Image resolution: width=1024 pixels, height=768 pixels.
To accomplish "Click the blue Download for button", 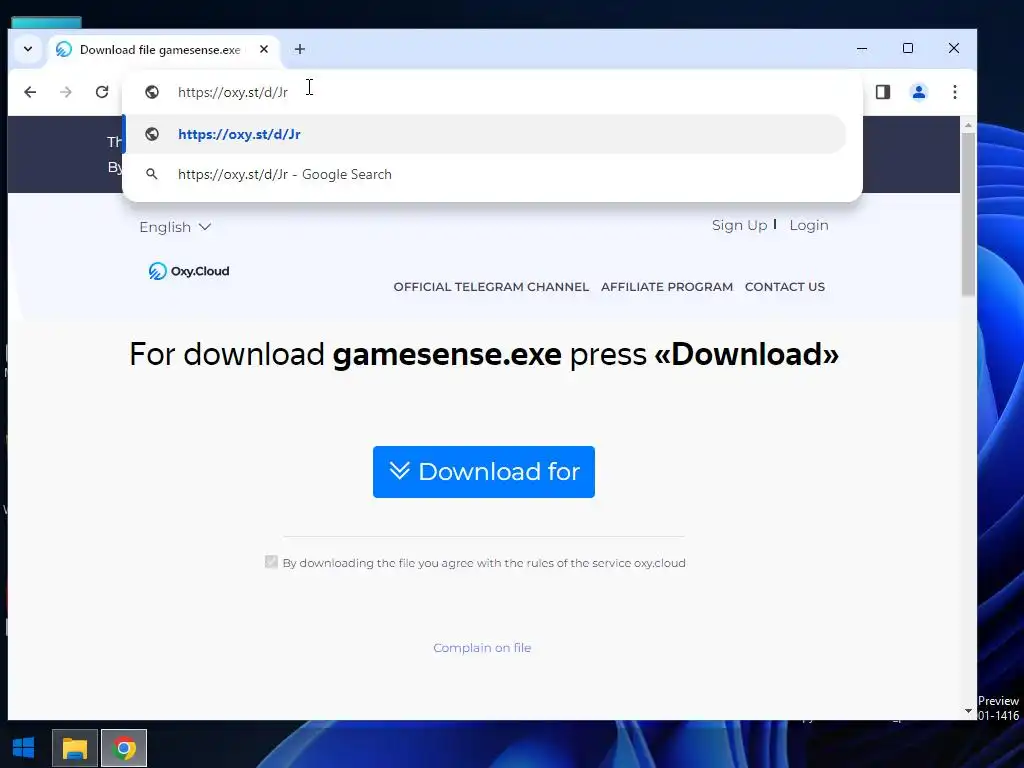I will 483,472.
